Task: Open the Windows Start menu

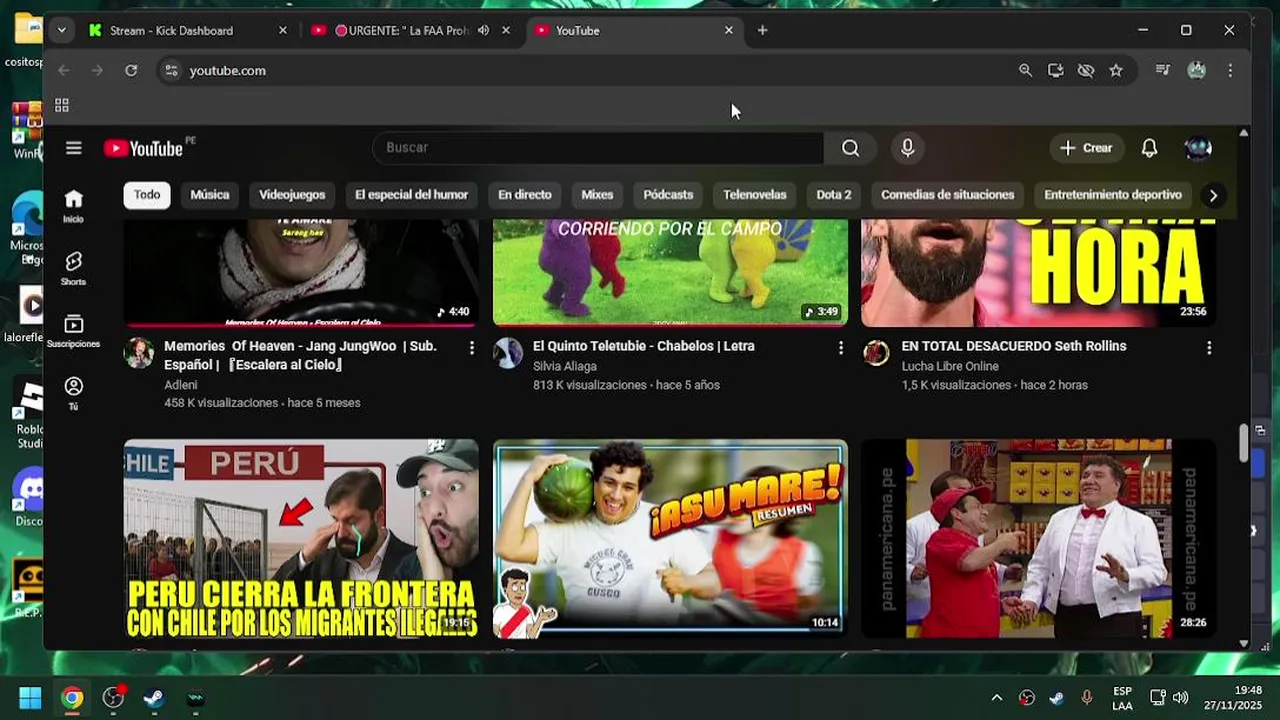Action: tap(30, 698)
